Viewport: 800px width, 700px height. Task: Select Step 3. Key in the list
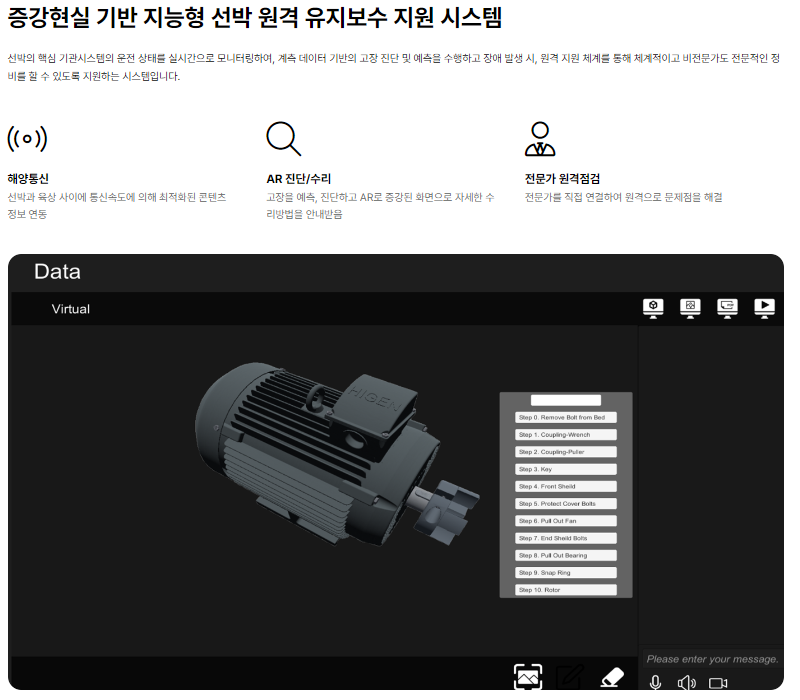(x=566, y=468)
